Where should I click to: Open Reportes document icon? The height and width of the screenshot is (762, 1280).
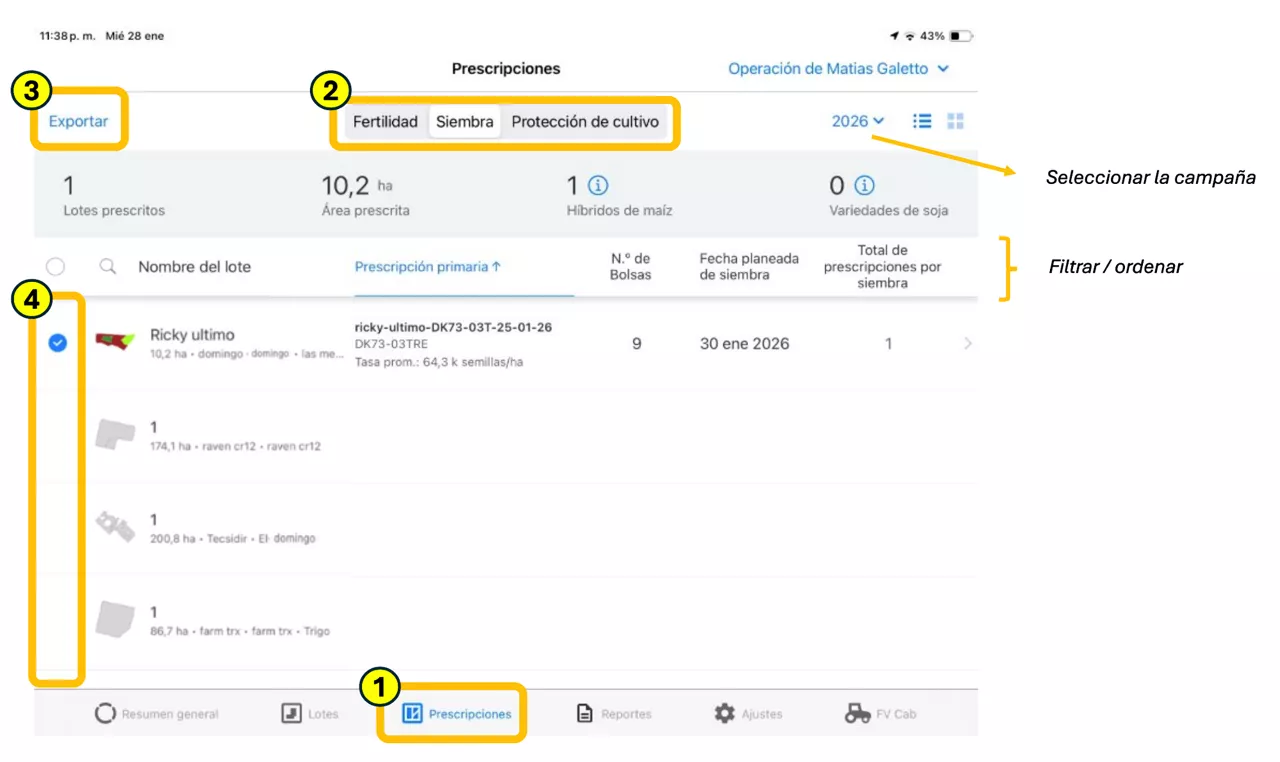[x=585, y=714]
